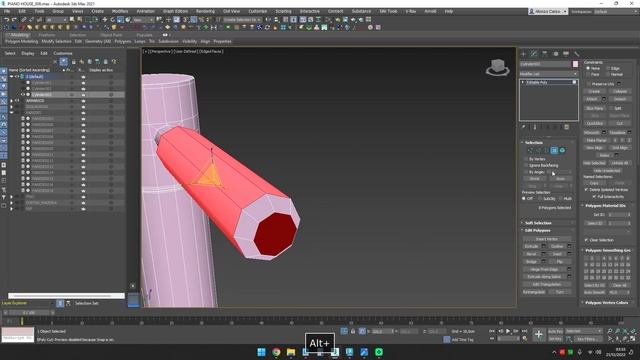The image size is (640, 360).
Task: Click the object color swatch
Action: point(575,64)
